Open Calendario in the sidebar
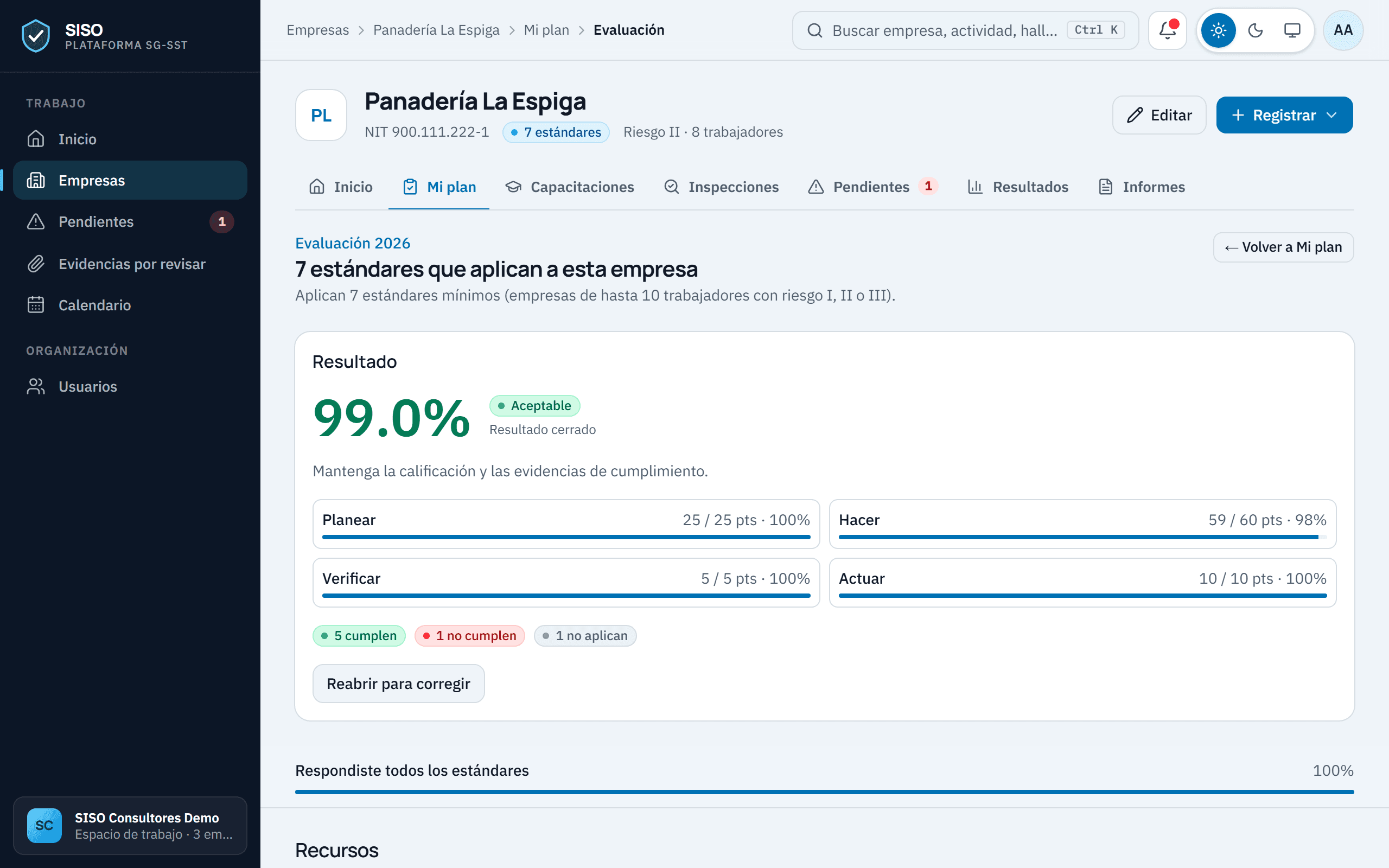 click(130, 305)
